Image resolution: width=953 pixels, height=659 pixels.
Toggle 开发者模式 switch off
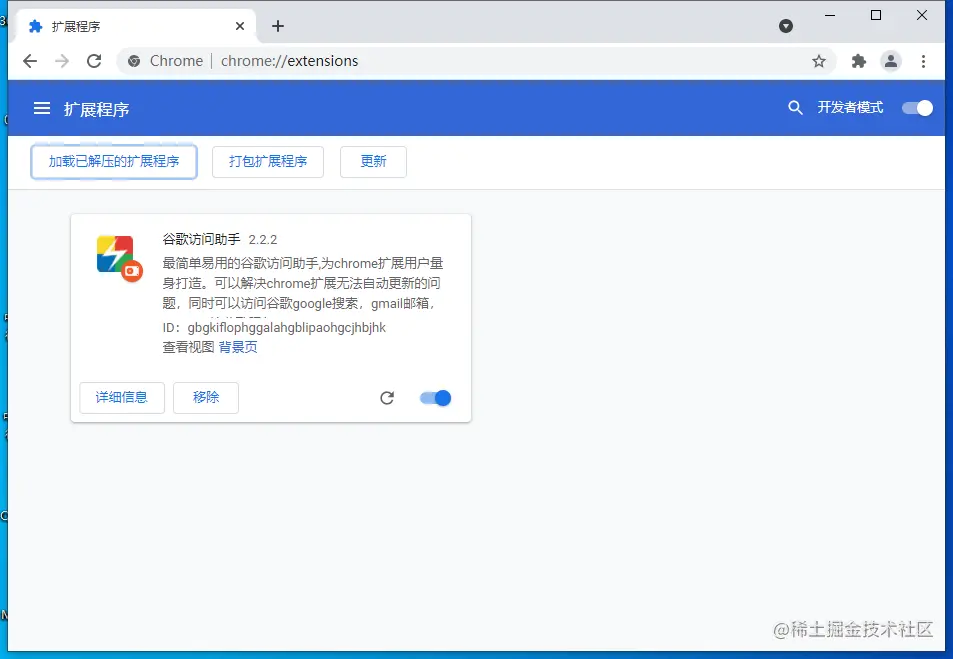click(x=917, y=108)
